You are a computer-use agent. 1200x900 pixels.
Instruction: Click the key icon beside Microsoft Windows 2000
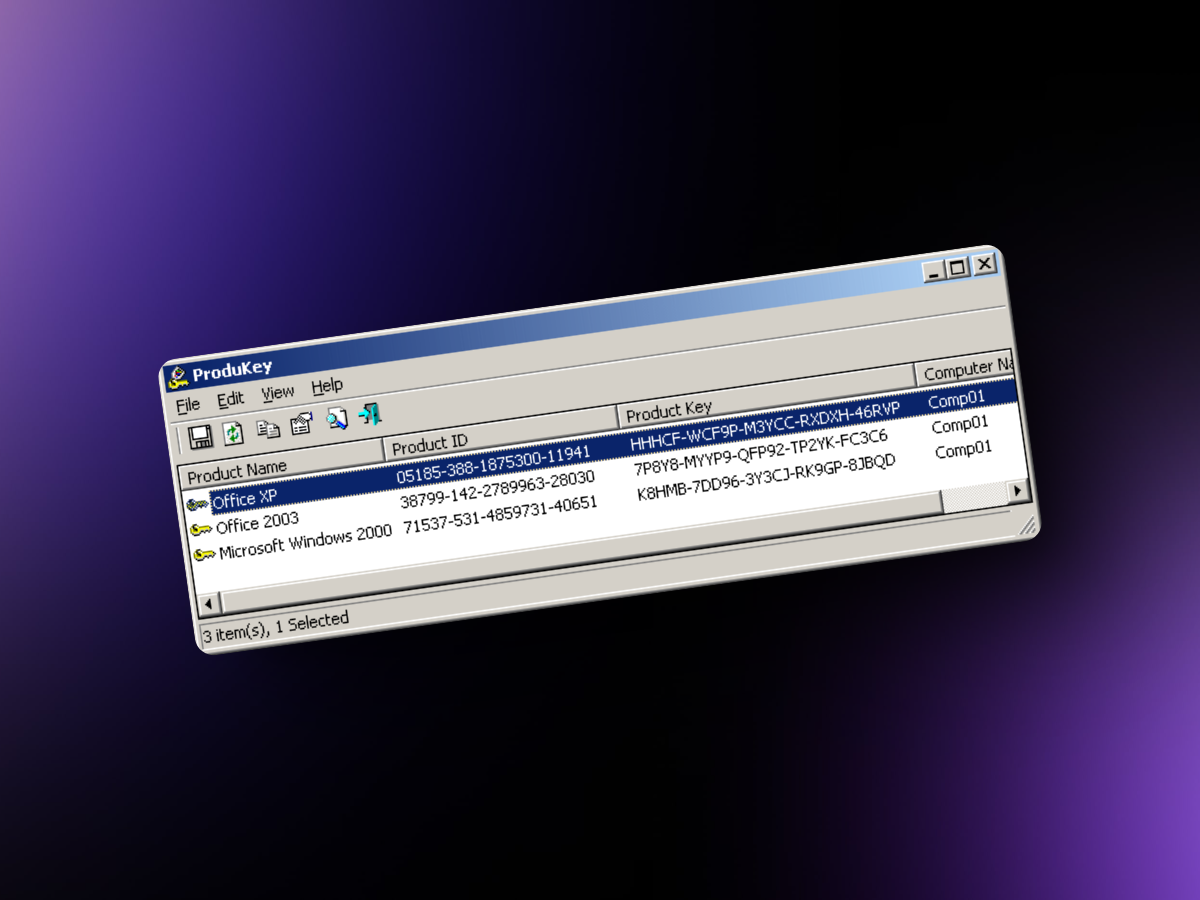pos(204,554)
